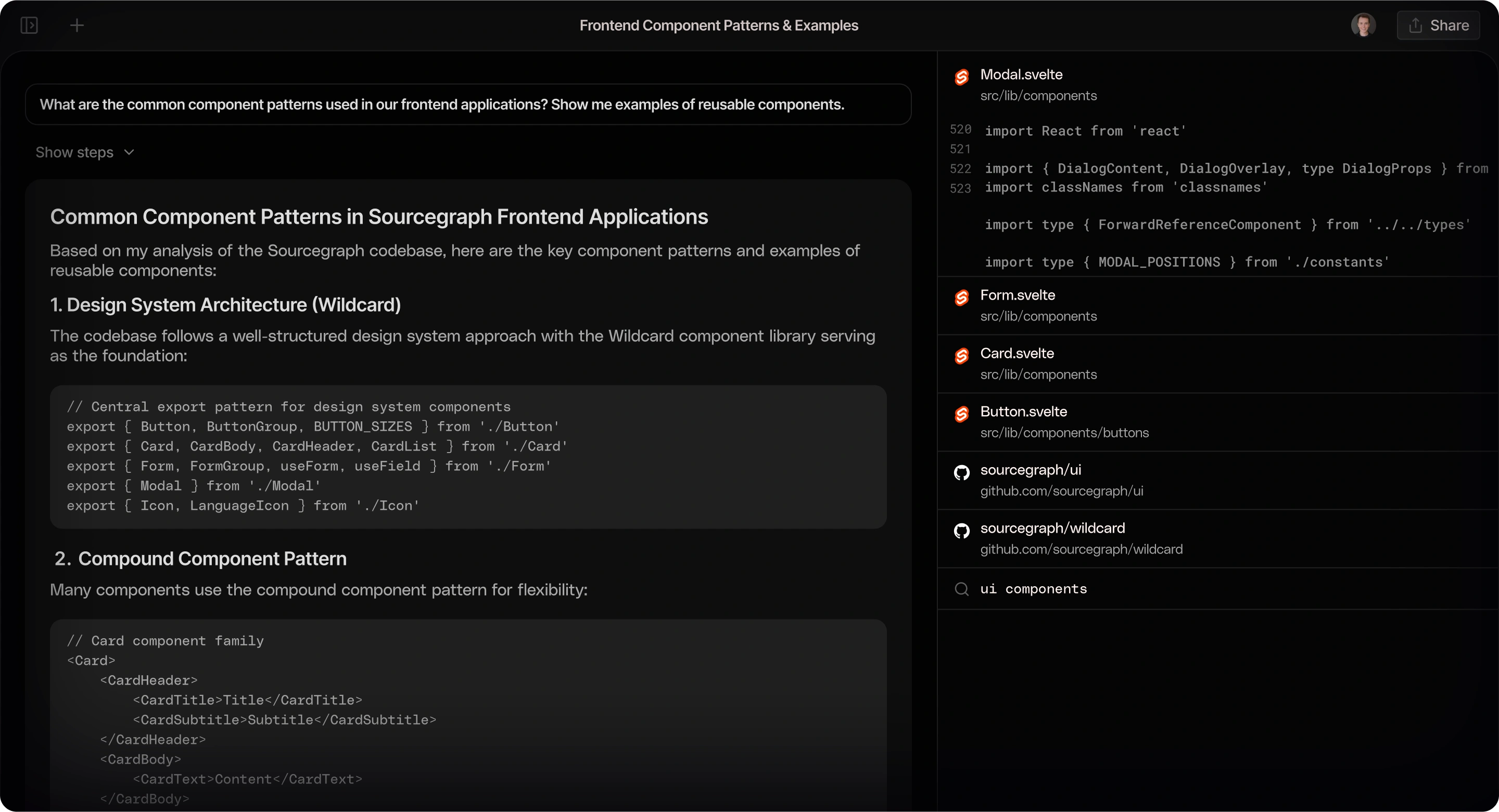Click the user question message box
Viewport: 1499px width, 812px height.
point(468,104)
